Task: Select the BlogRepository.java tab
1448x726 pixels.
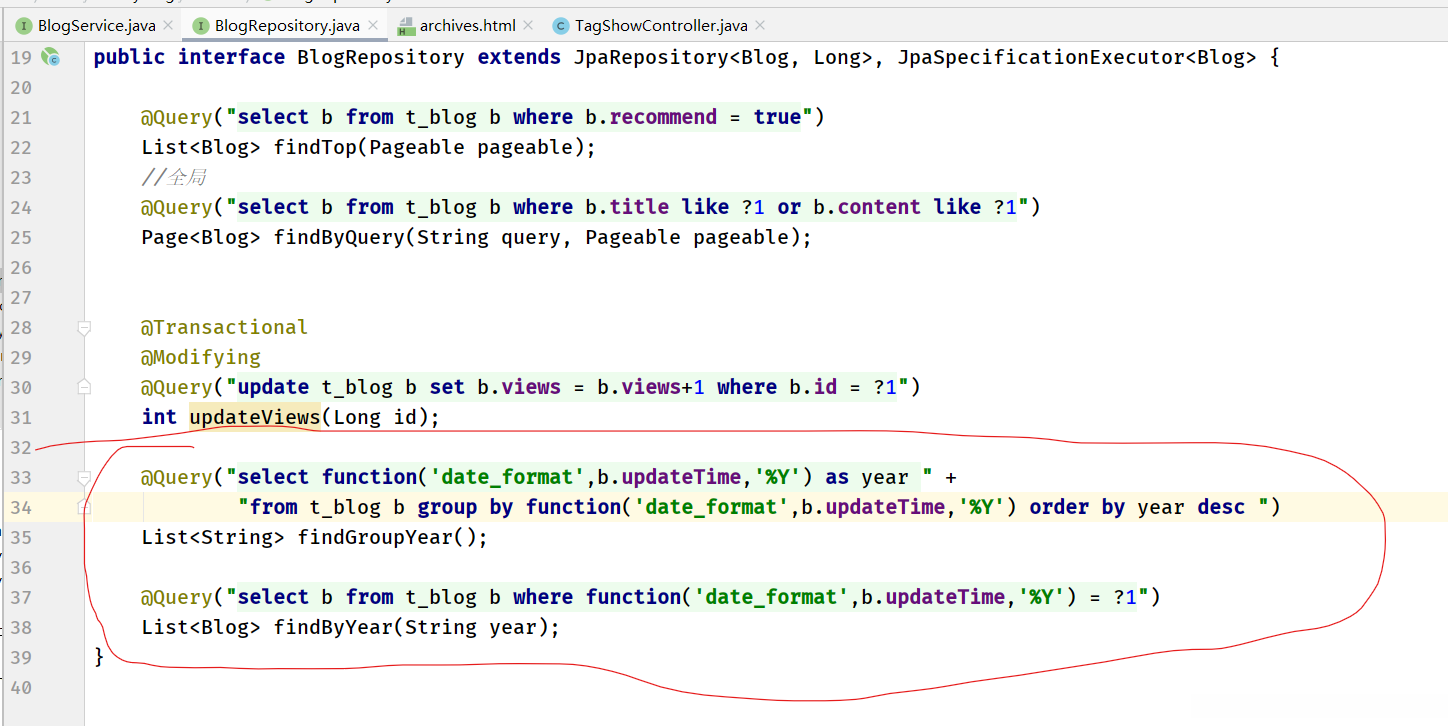Action: pyautogui.click(x=285, y=26)
